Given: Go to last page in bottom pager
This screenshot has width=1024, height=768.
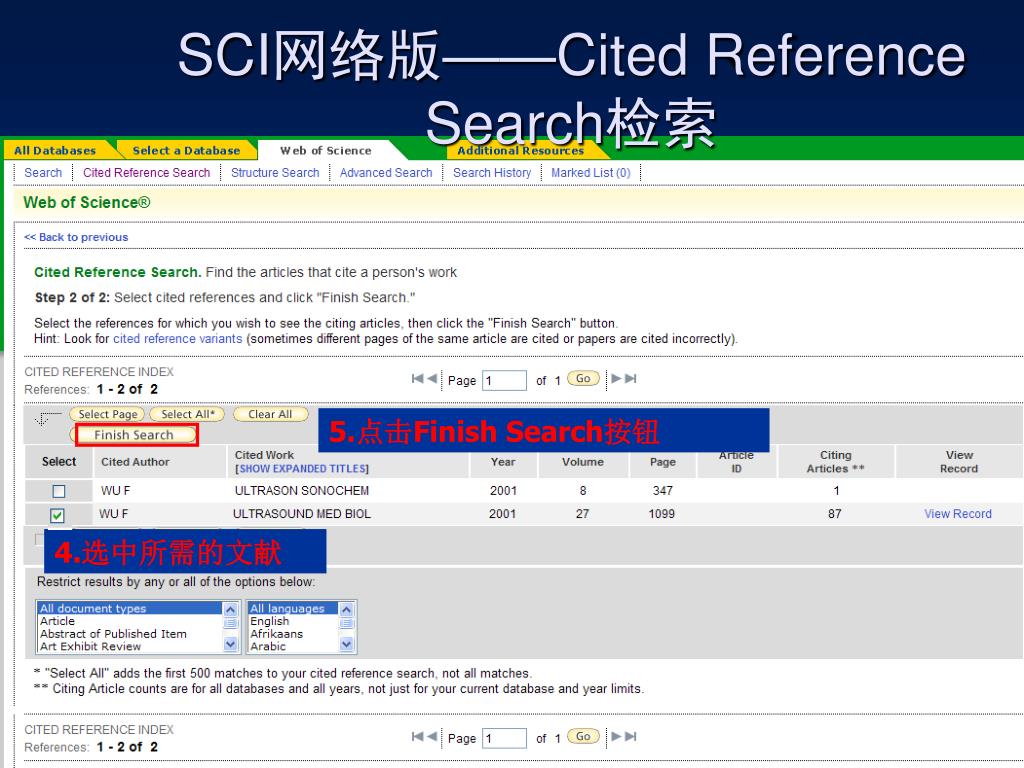Looking at the screenshot, I should pos(630,737).
